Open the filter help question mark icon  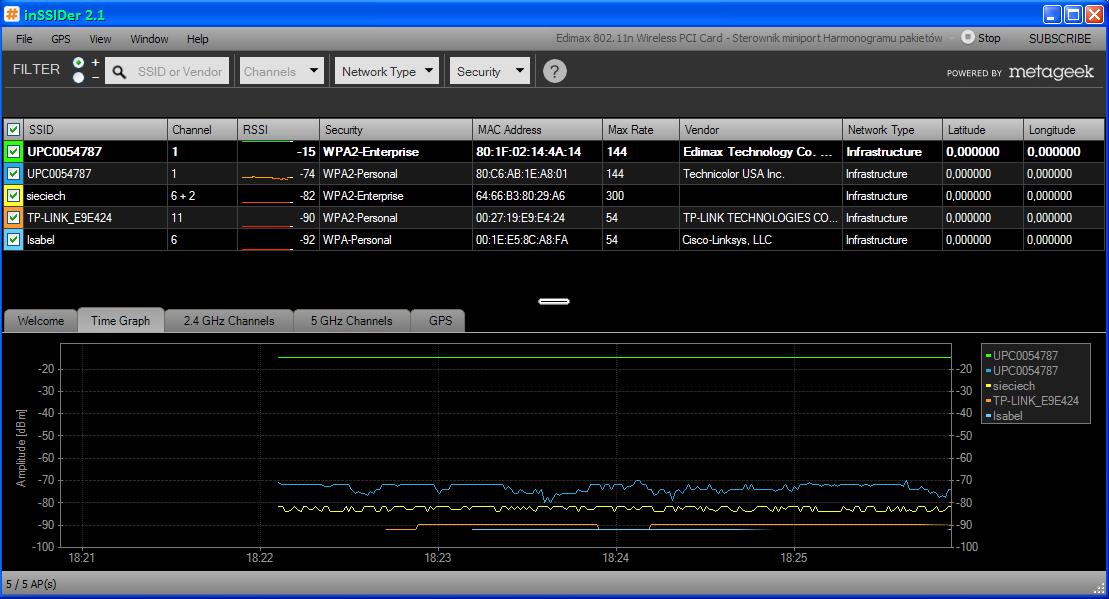coord(554,71)
